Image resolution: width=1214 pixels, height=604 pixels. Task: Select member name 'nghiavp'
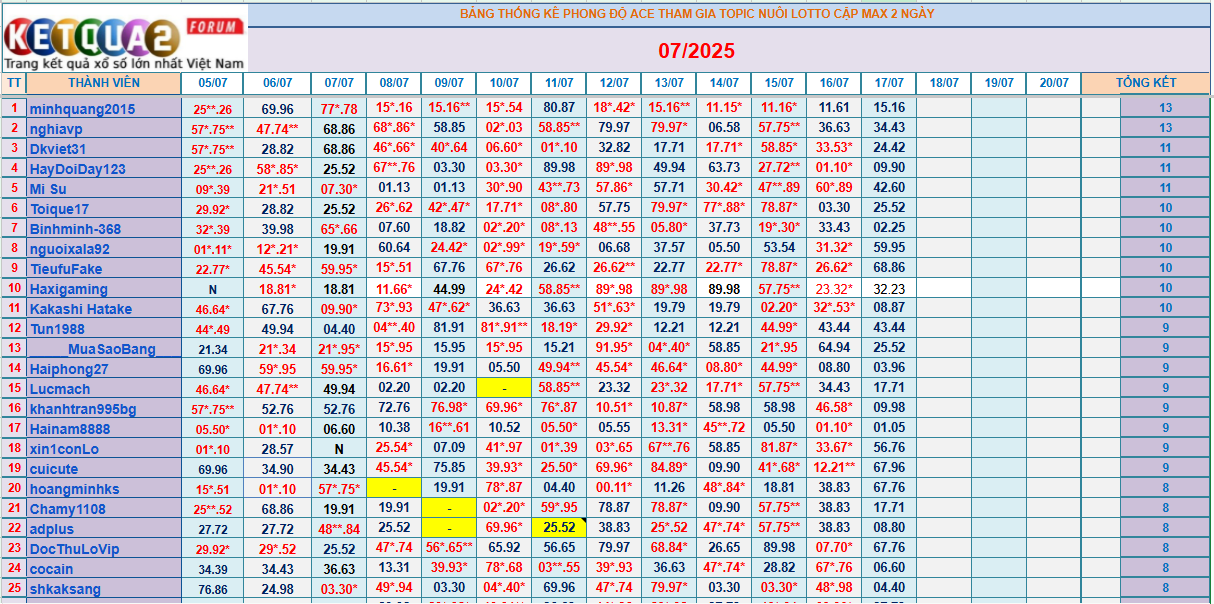(56, 128)
